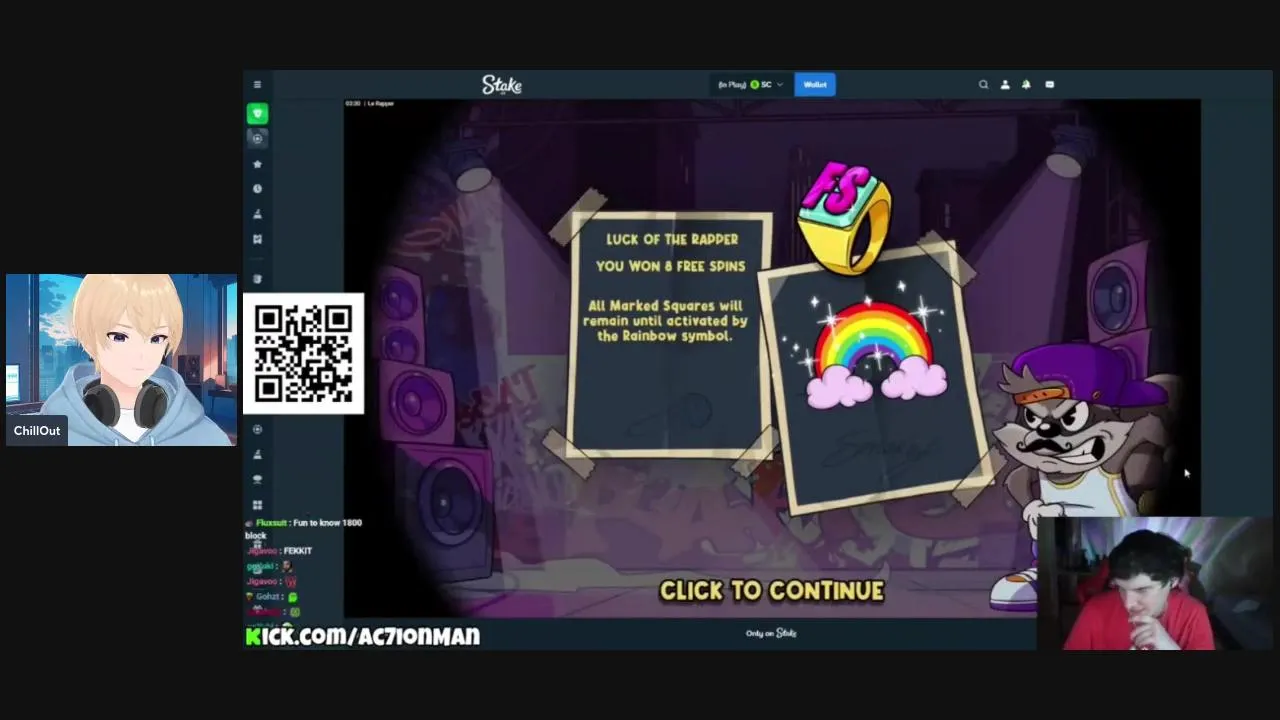Click 'KICK.COM/AC7IONMAN' overlay text

tap(363, 636)
